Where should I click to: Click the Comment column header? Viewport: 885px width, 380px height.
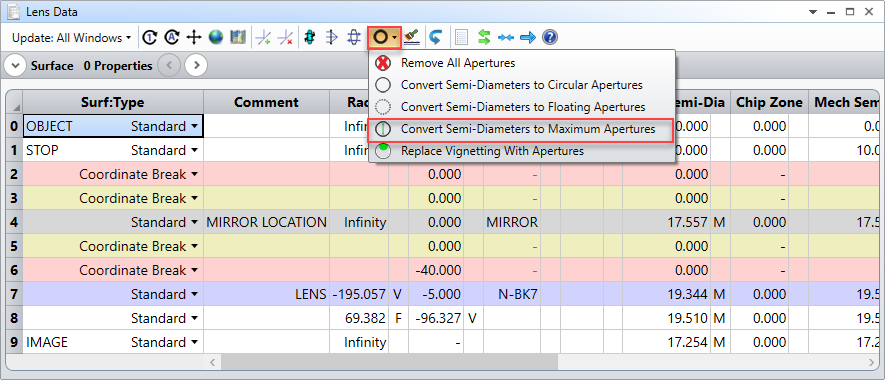(x=266, y=102)
